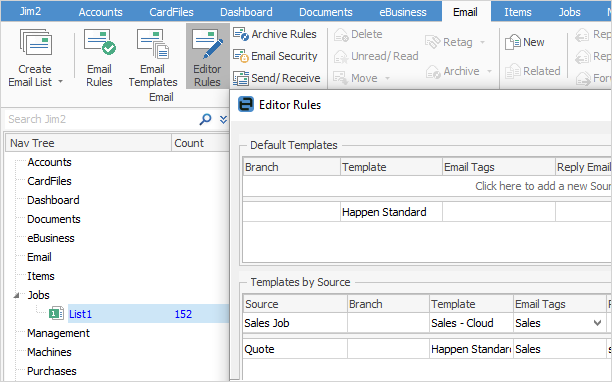Click the List1 spreadsheet icon
This screenshot has height=382, width=612.
[57, 314]
